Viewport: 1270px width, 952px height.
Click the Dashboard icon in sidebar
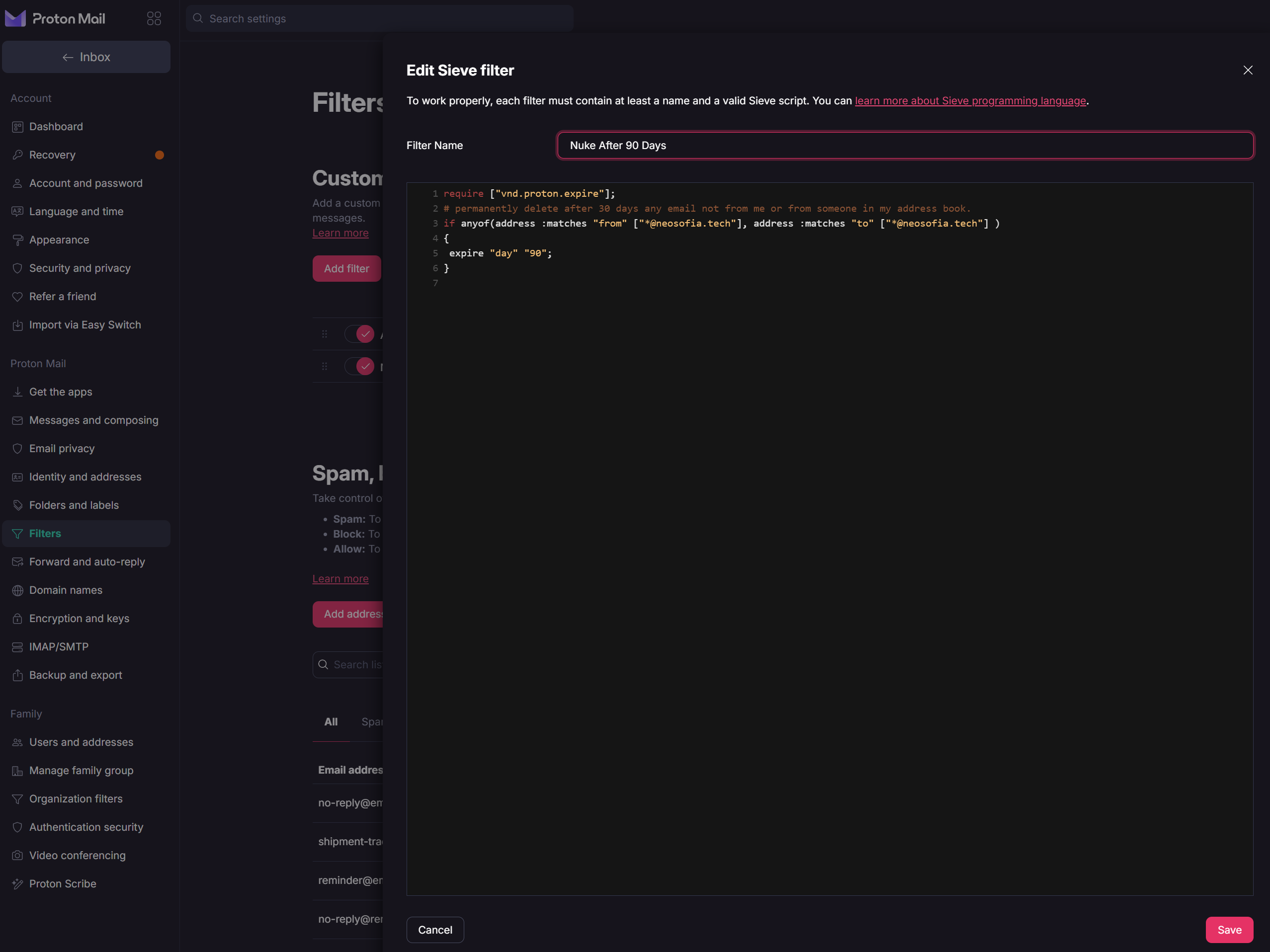point(18,127)
